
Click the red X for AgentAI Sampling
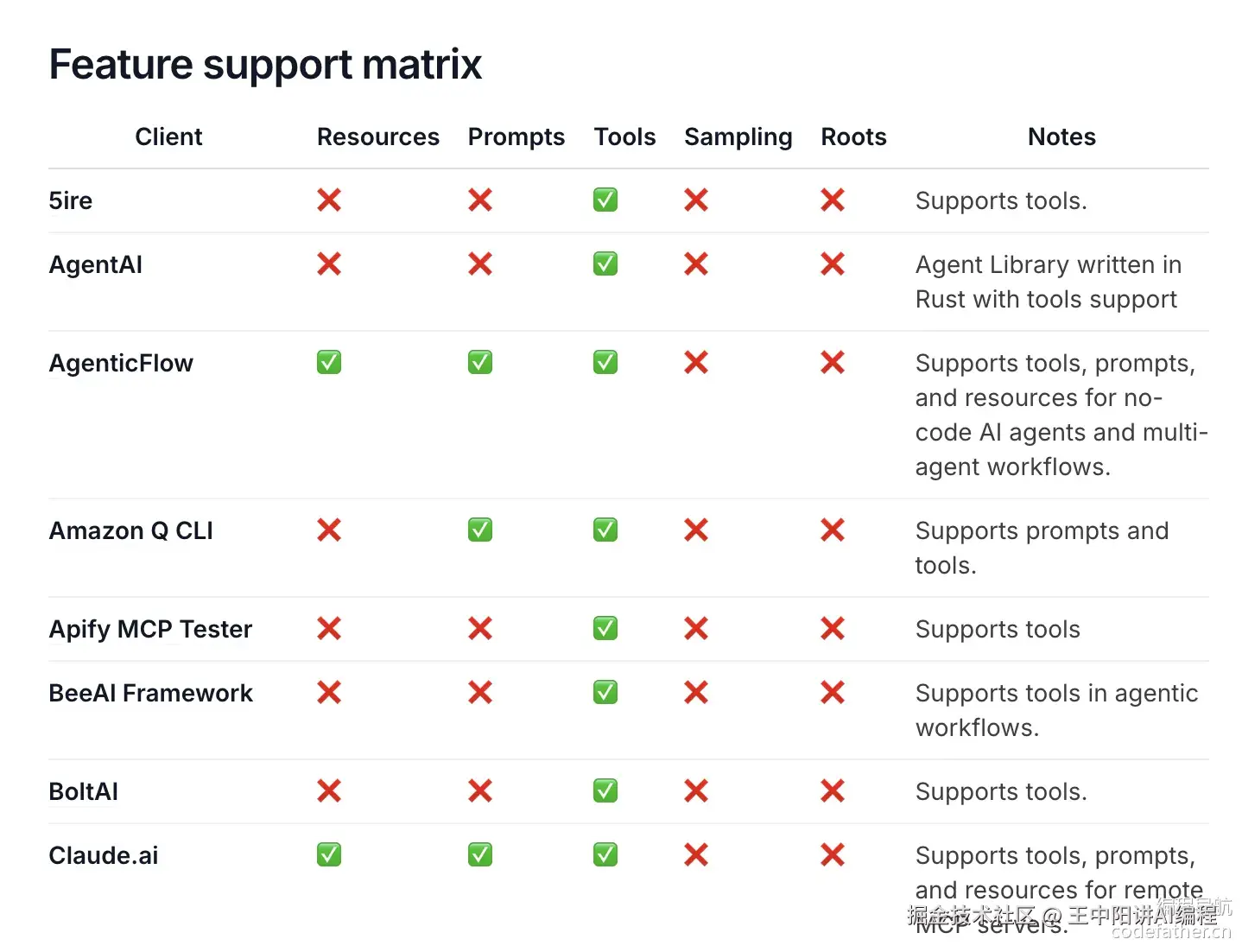pyautogui.click(x=696, y=264)
